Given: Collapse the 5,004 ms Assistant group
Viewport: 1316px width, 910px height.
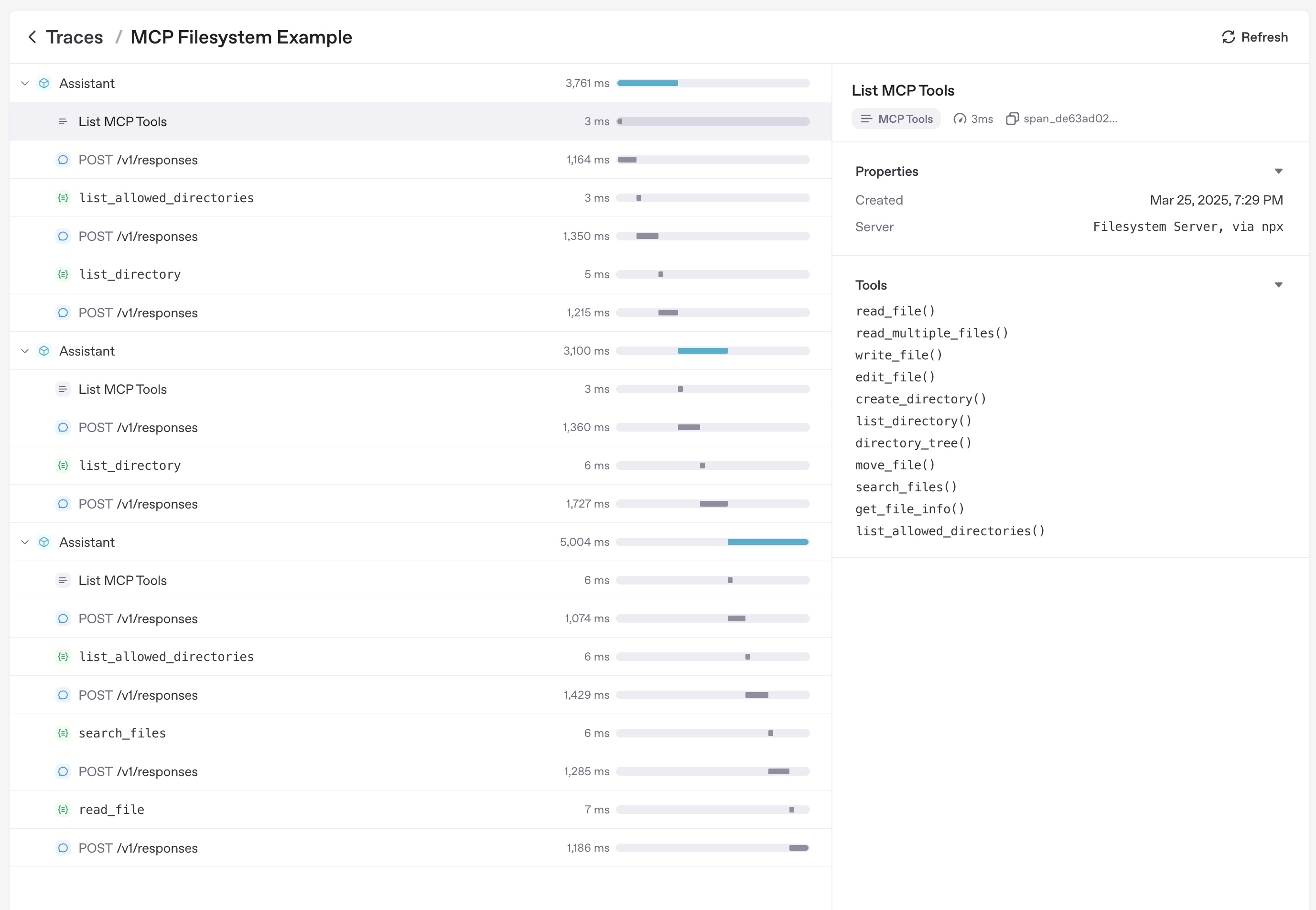Looking at the screenshot, I should coord(25,542).
